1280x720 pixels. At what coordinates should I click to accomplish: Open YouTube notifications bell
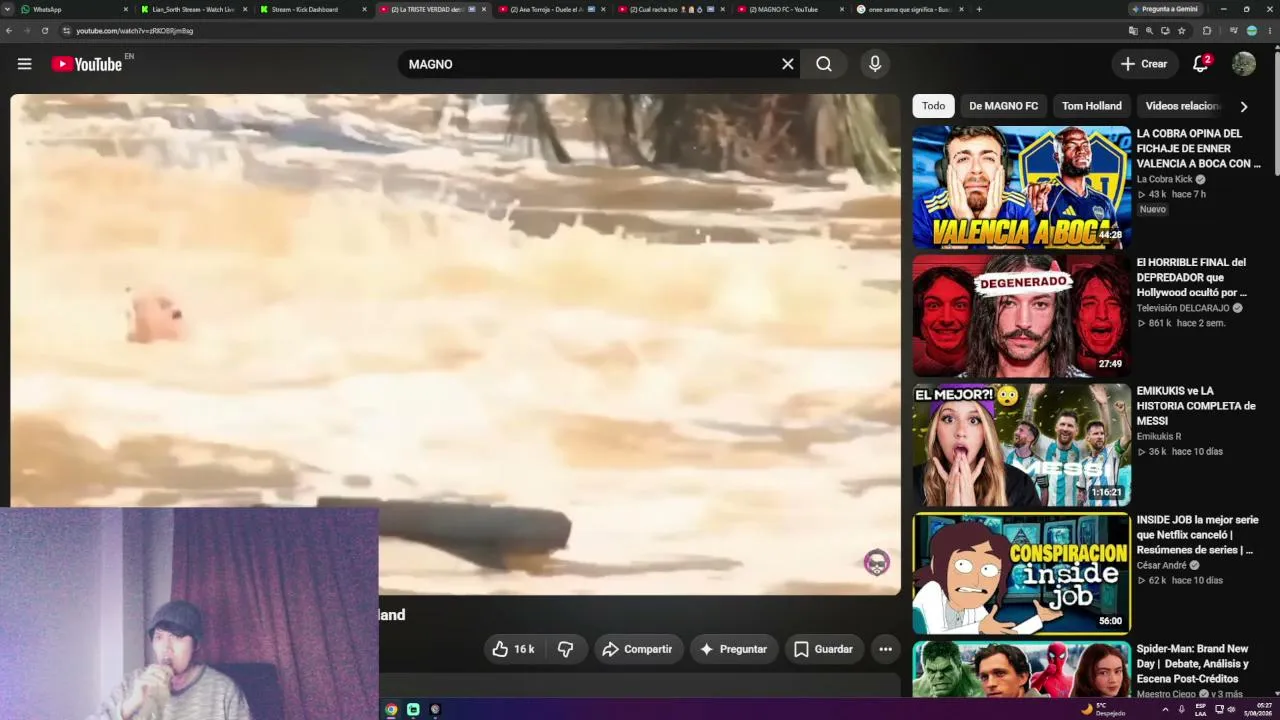coord(1201,64)
